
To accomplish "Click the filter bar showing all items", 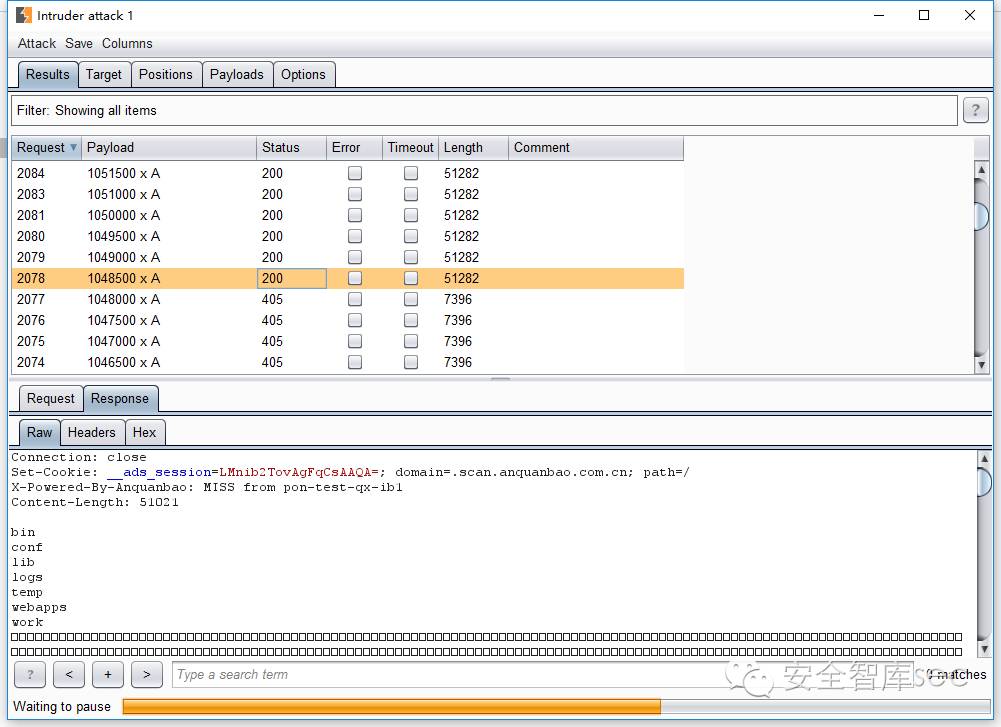I will tap(484, 110).
